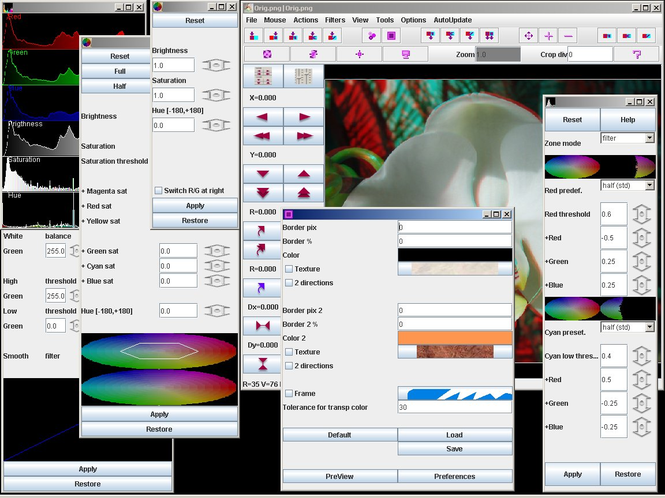This screenshot has height=498, width=665.
Task: Click the vertical hourglass Dy icon
Action: coord(263,364)
